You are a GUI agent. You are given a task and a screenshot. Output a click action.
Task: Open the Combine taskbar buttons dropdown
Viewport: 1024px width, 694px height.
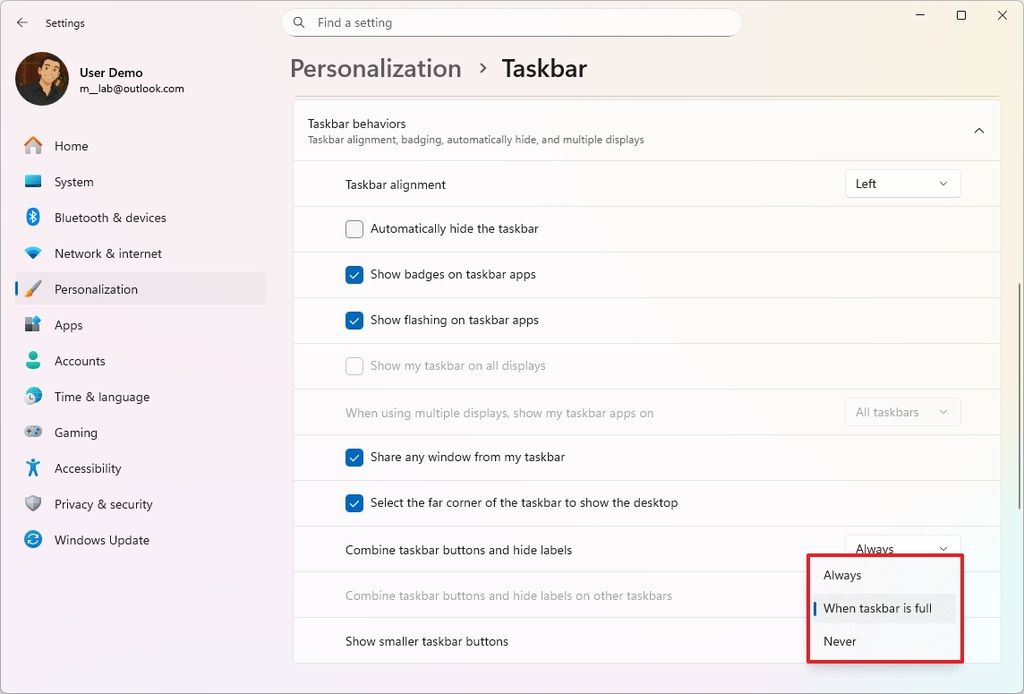[901, 548]
